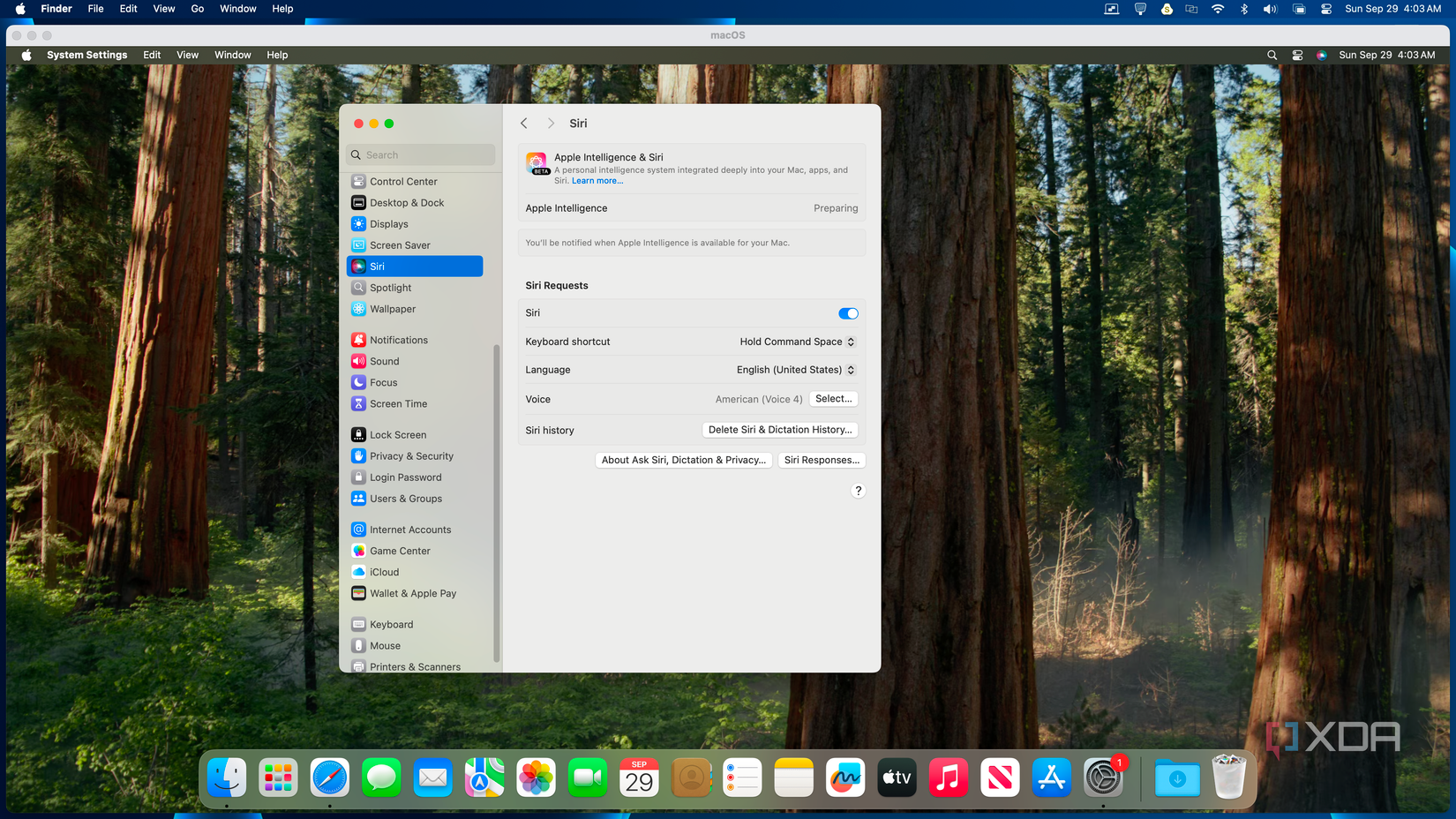1456x819 pixels.
Task: Open Calendar showing SEP 29
Action: [x=639, y=778]
